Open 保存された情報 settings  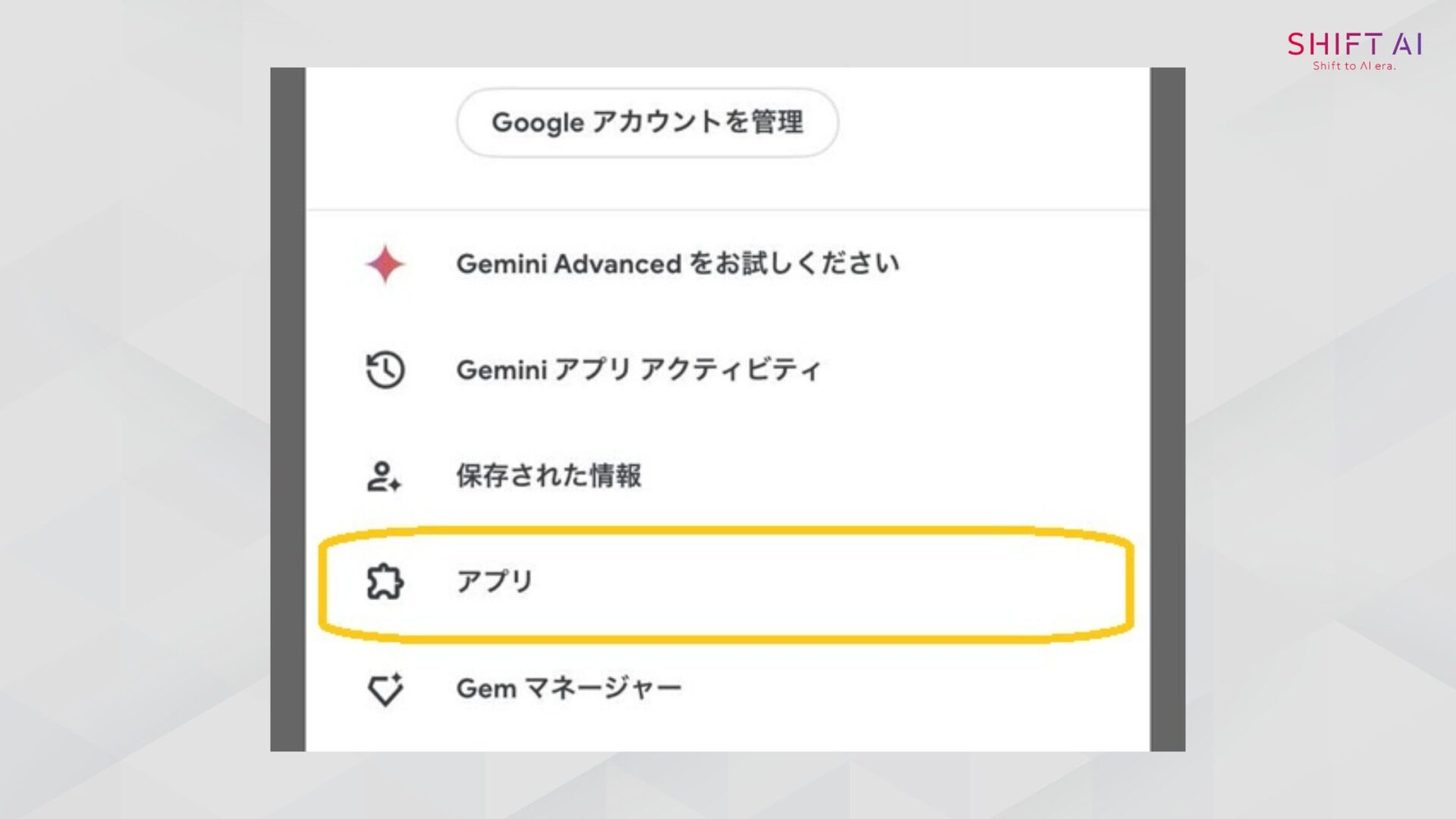(x=549, y=477)
